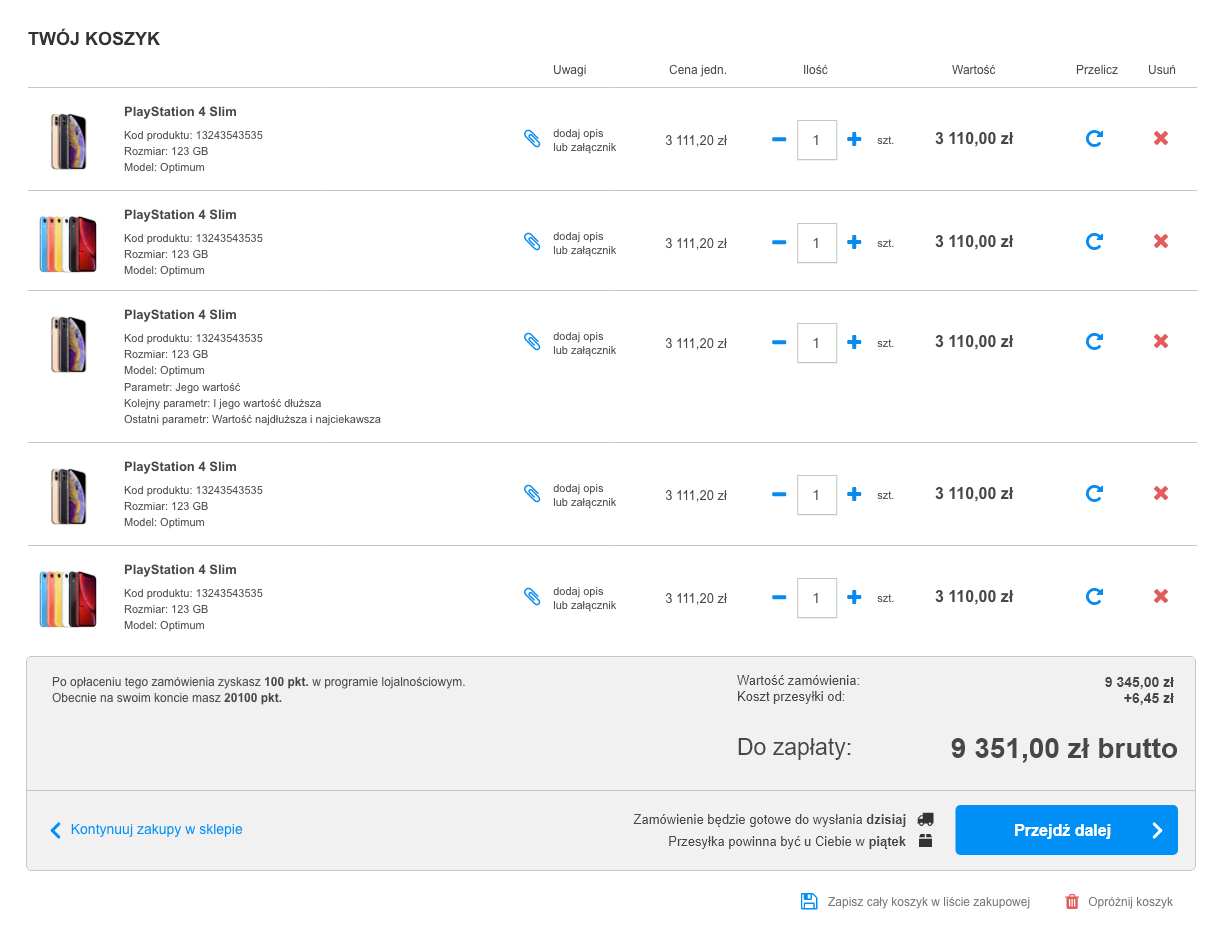Delete the fourth cart item with red X
The height and width of the screenshot is (925, 1214).
1161,493
